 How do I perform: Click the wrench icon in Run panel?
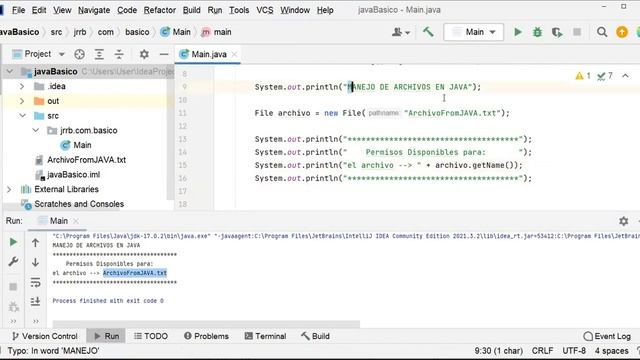[x=13, y=261]
